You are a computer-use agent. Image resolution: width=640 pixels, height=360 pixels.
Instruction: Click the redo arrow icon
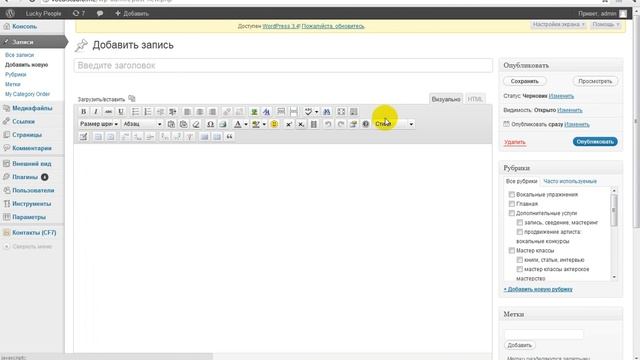(340, 124)
